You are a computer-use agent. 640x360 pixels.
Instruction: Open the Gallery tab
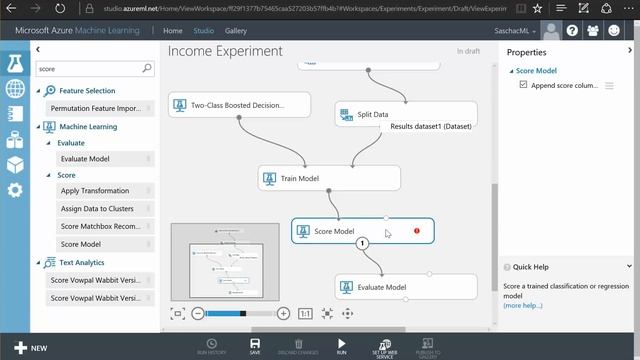click(x=236, y=31)
